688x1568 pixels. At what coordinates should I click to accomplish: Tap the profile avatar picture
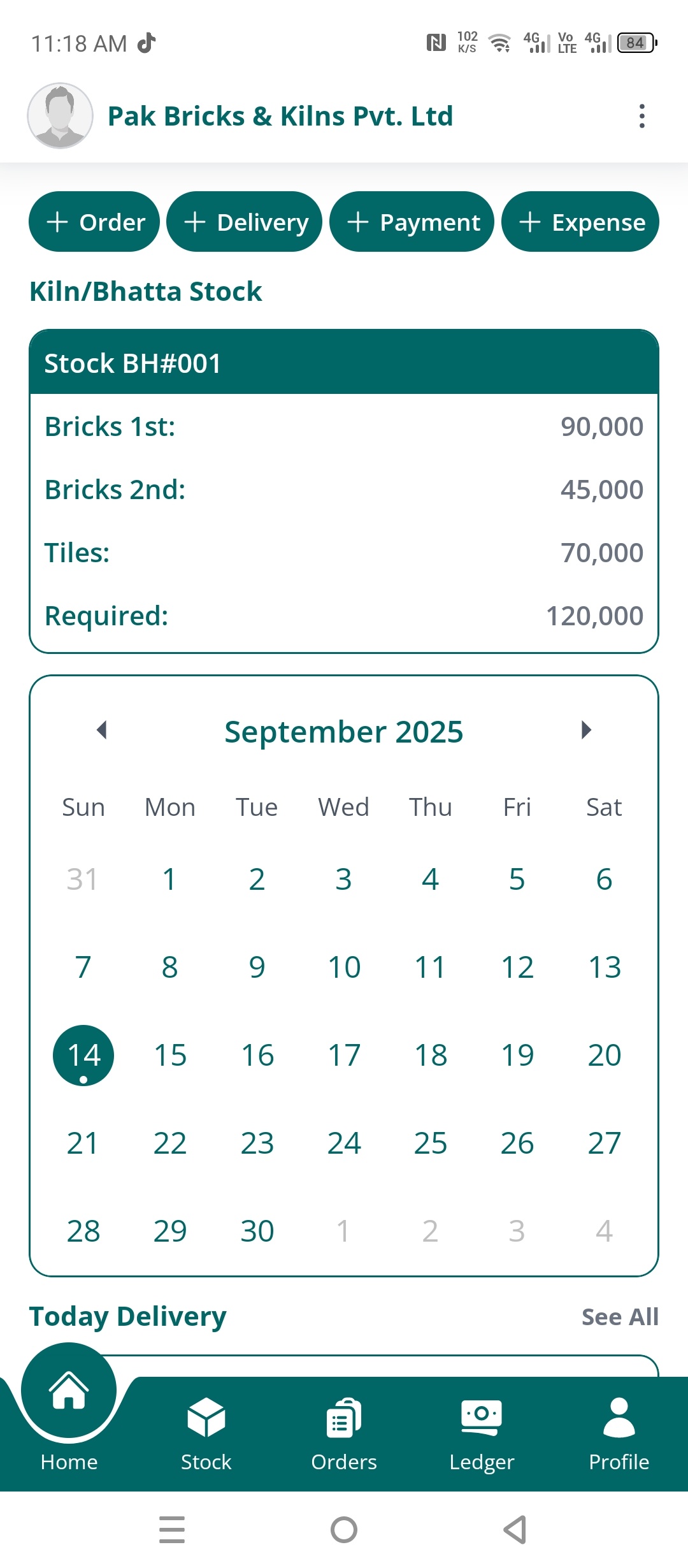point(60,115)
